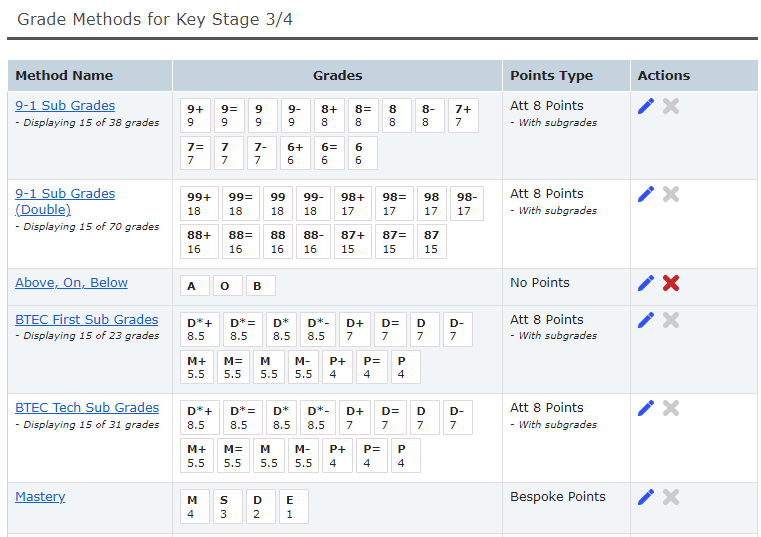
Task: Edit the 9-1 Sub Grades method
Action: (646, 106)
